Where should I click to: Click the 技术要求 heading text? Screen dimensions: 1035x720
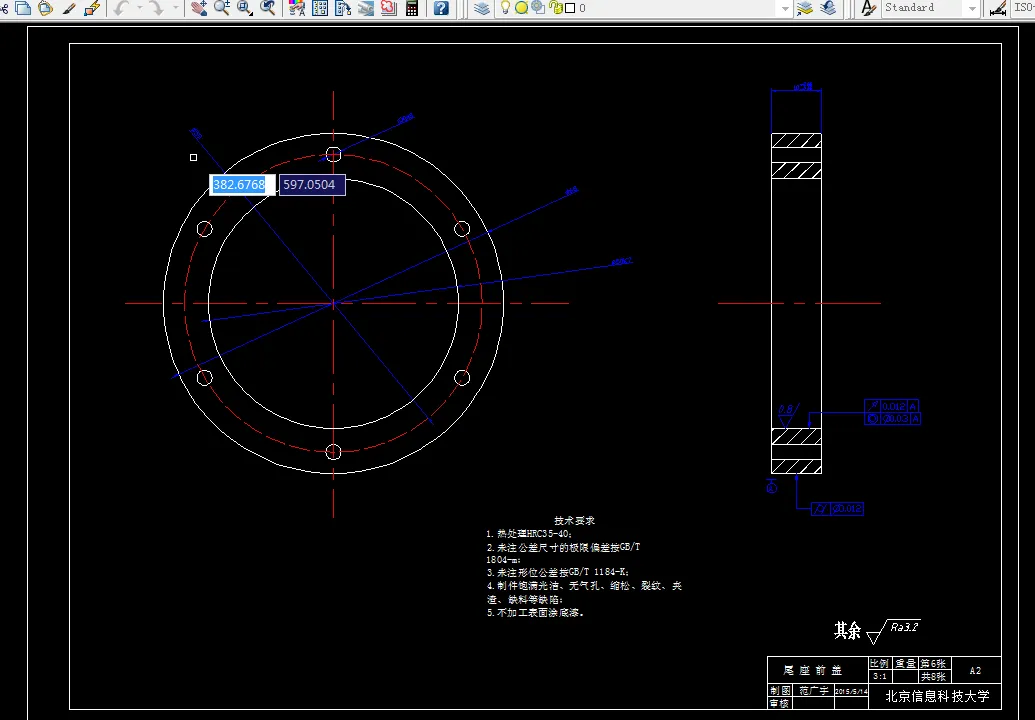(x=574, y=521)
